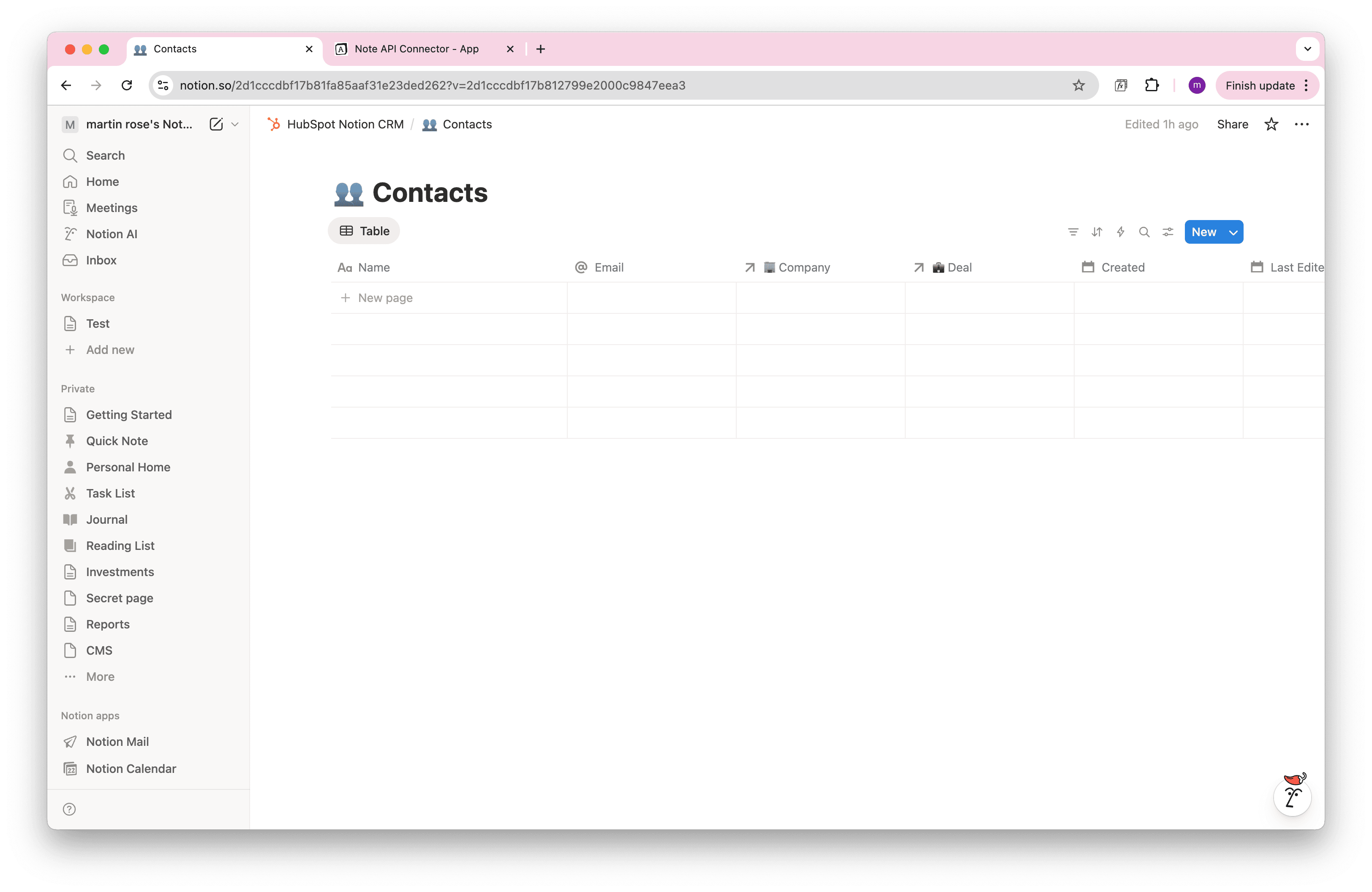The height and width of the screenshot is (892, 1372).
Task: Switch to the Note API Connector tab
Action: click(x=416, y=49)
